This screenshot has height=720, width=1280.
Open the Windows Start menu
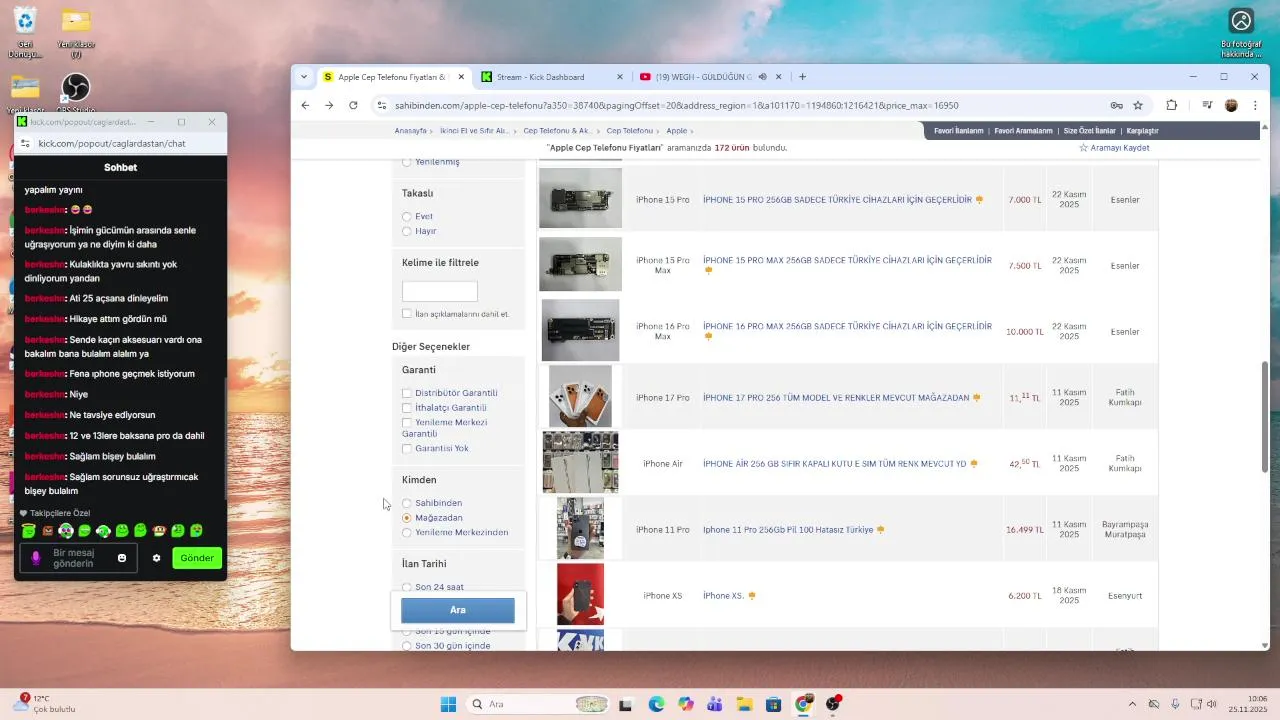(x=448, y=704)
